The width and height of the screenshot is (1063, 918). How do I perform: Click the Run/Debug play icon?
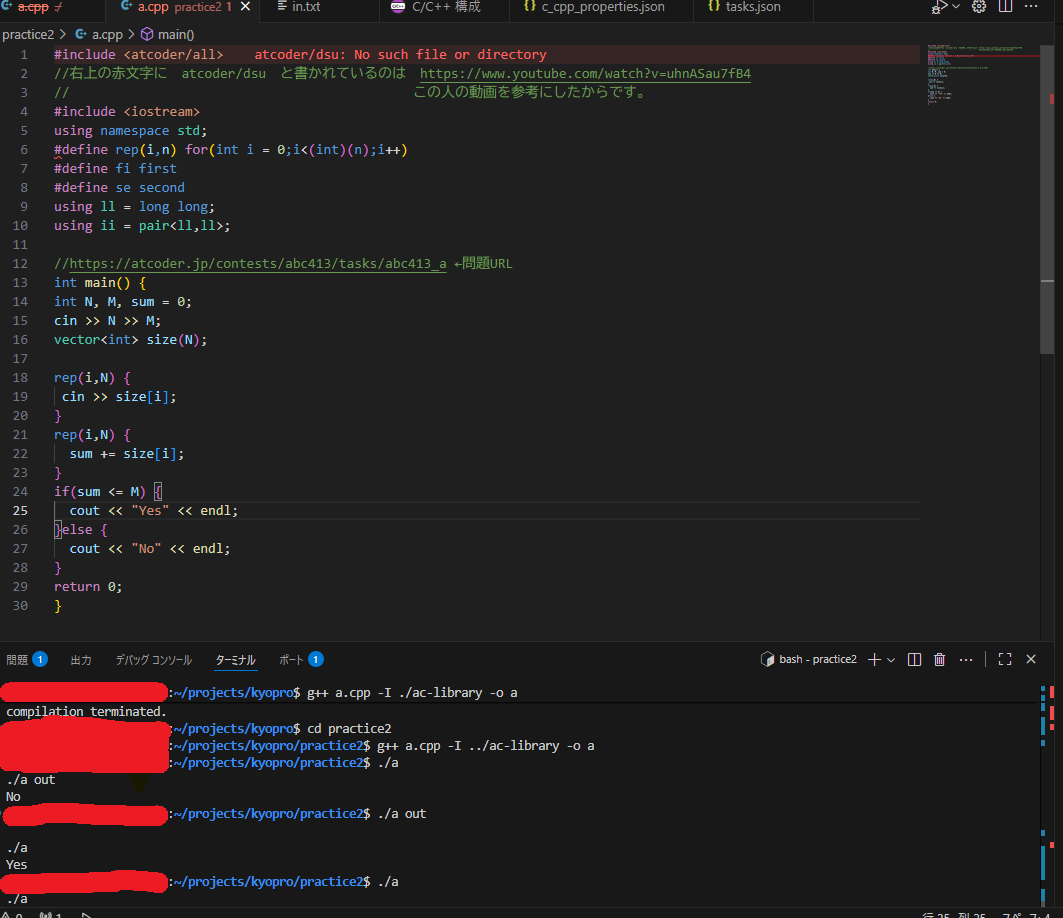pos(939,7)
